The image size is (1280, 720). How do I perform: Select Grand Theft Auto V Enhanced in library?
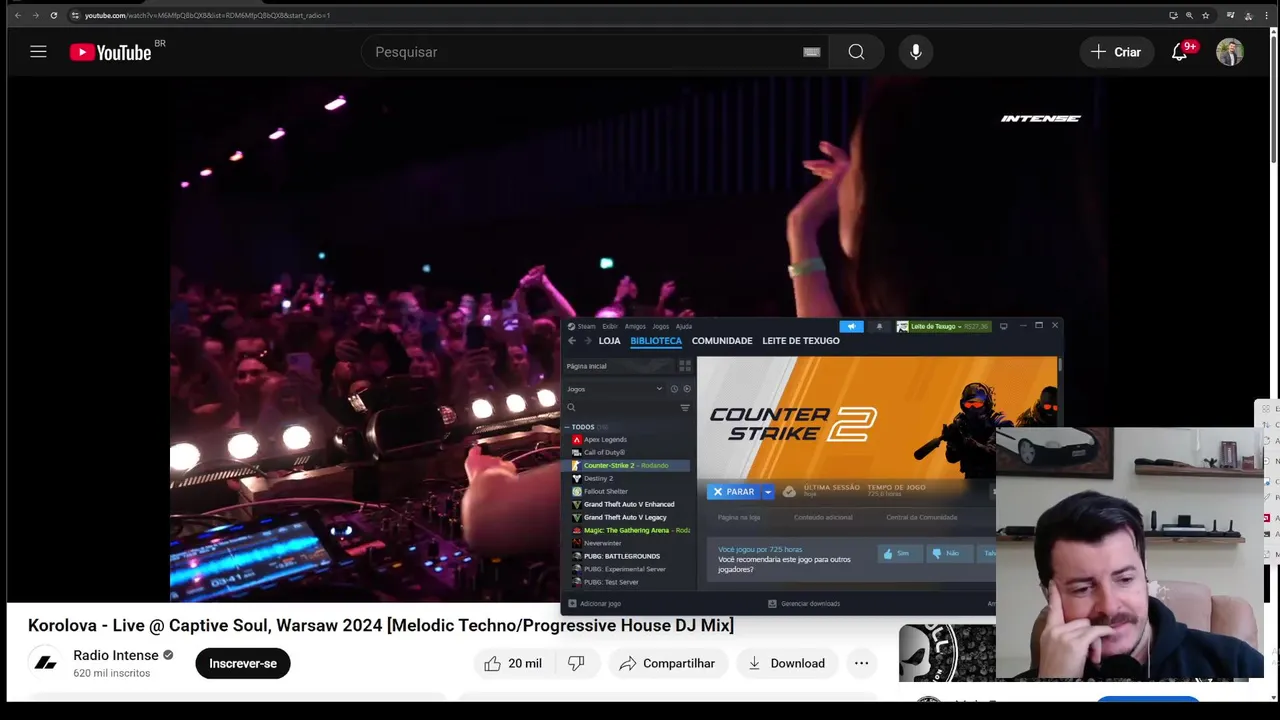(629, 505)
